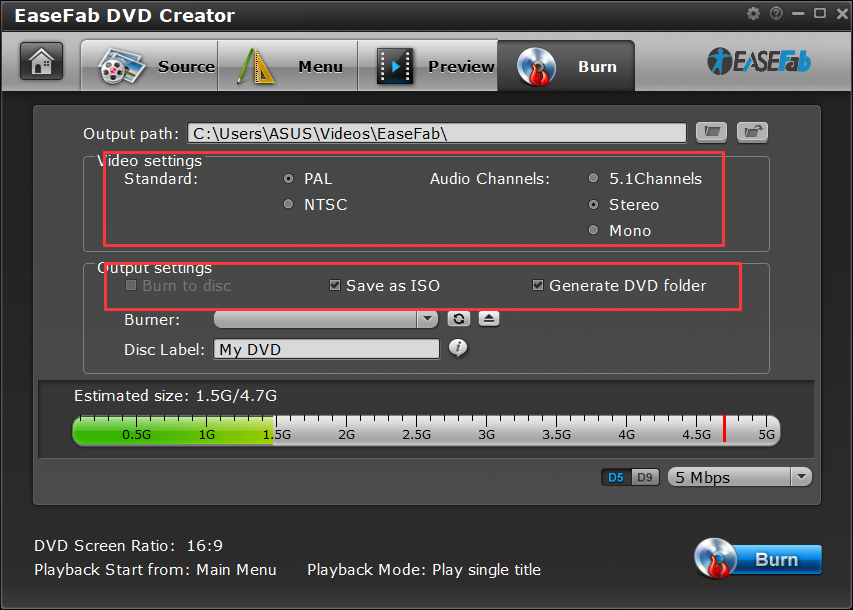Image resolution: width=853 pixels, height=610 pixels.
Task: Open the 5 Mbps bitrate dropdown
Action: coord(739,477)
